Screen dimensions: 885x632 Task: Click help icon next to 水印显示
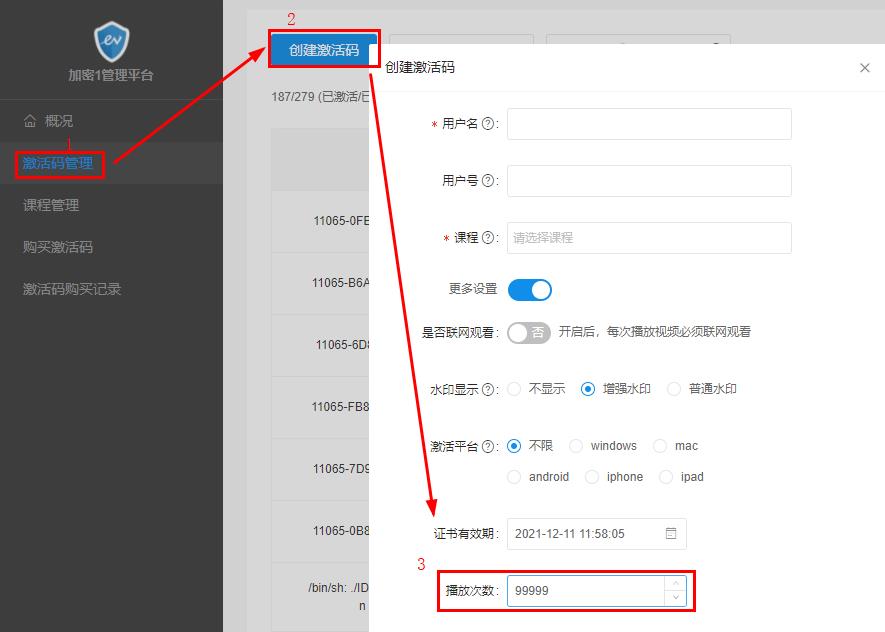tap(489, 389)
